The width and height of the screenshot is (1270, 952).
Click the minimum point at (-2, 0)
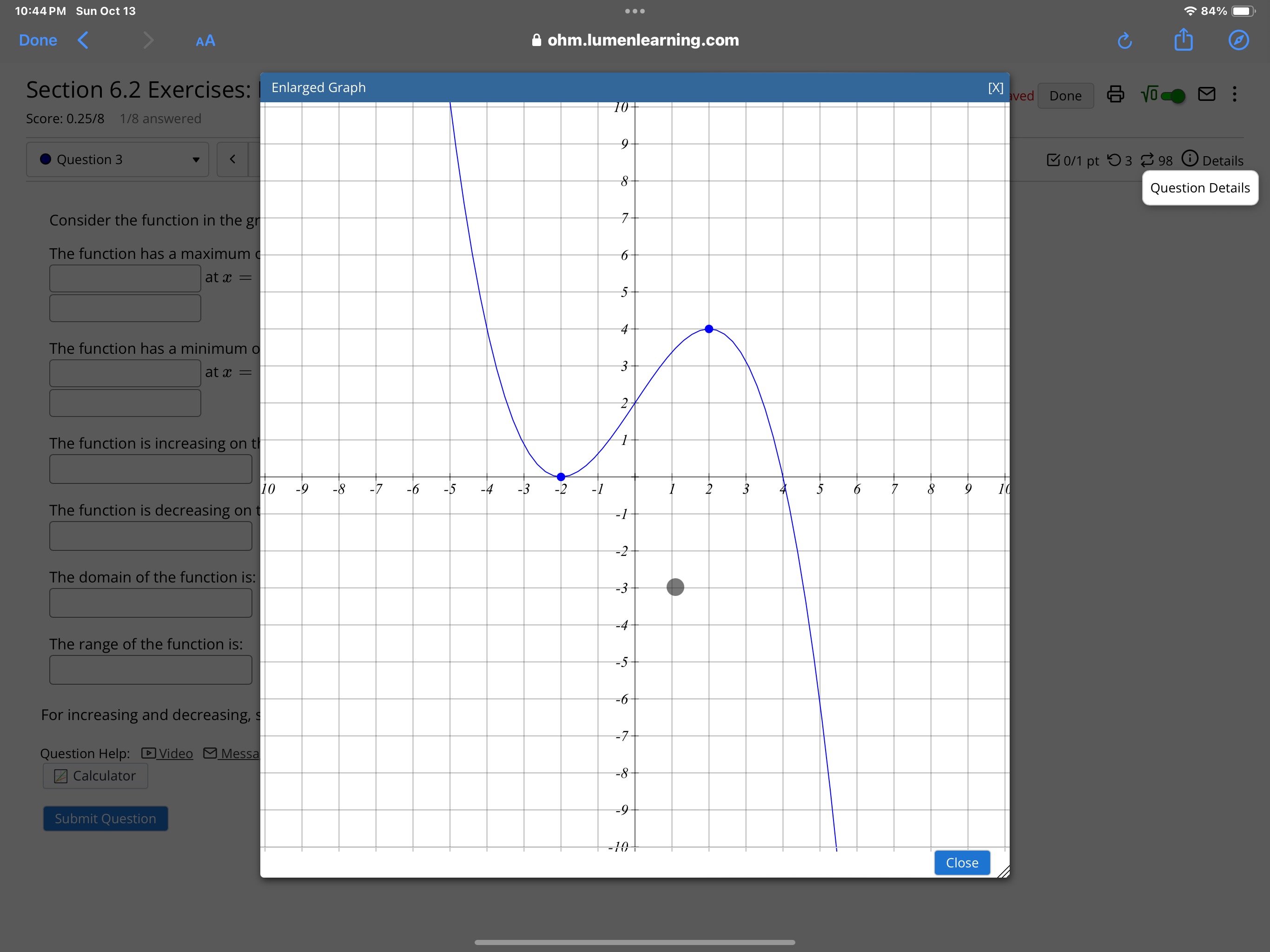pyautogui.click(x=561, y=476)
